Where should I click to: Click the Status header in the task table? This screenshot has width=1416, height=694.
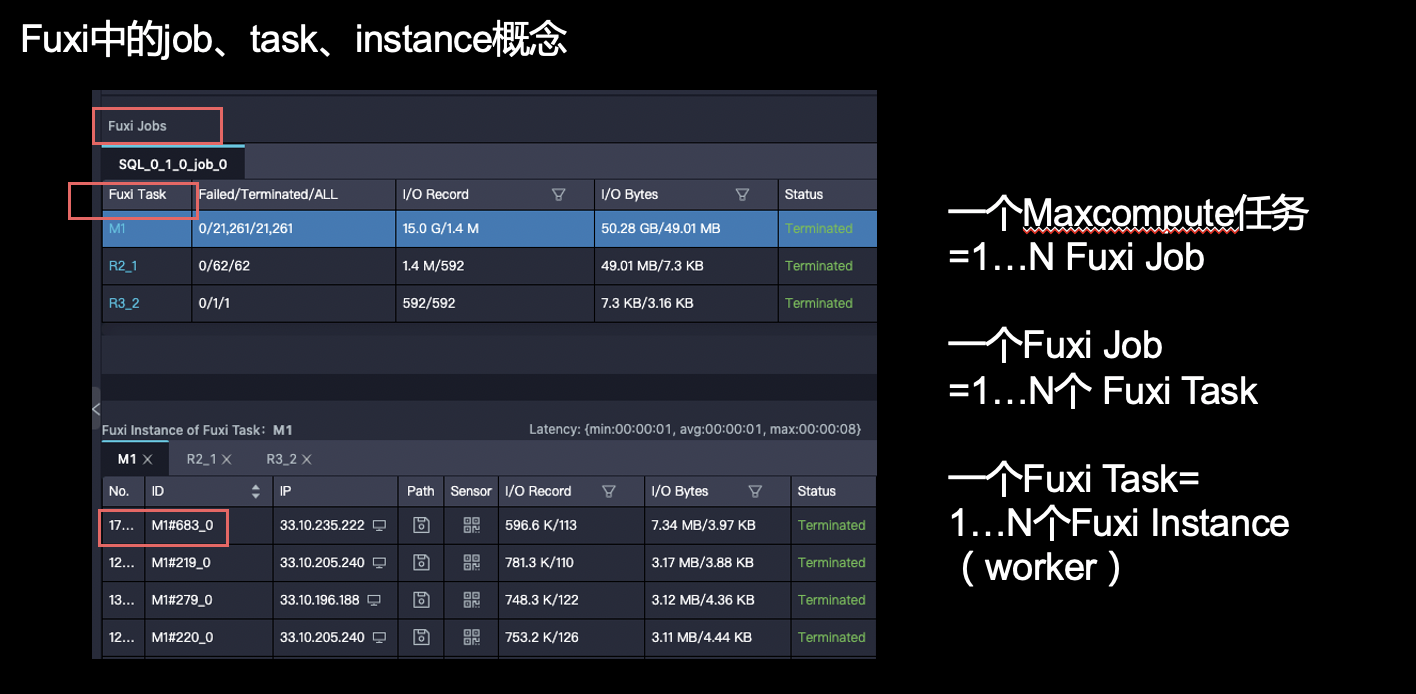[x=804, y=194]
